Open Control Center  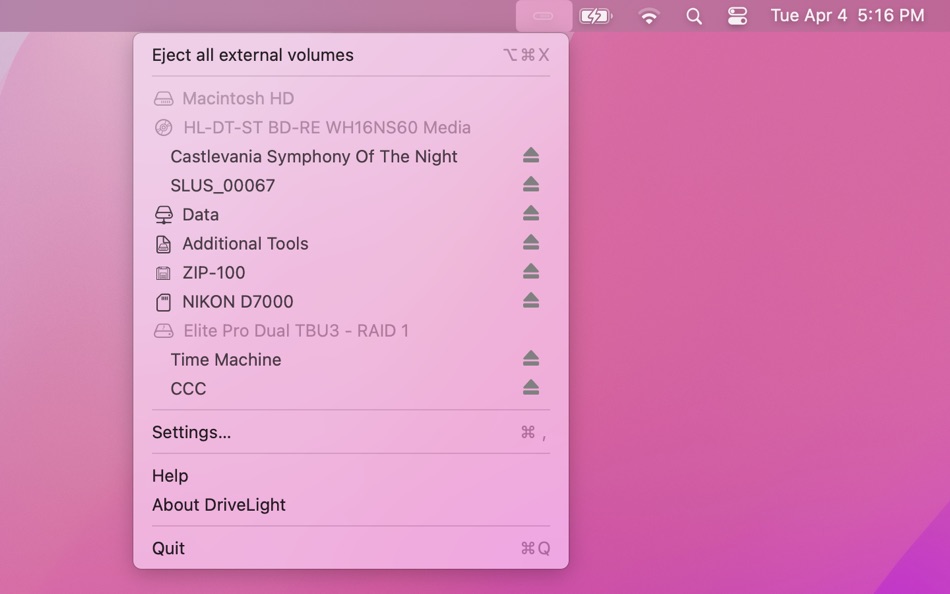[737, 16]
